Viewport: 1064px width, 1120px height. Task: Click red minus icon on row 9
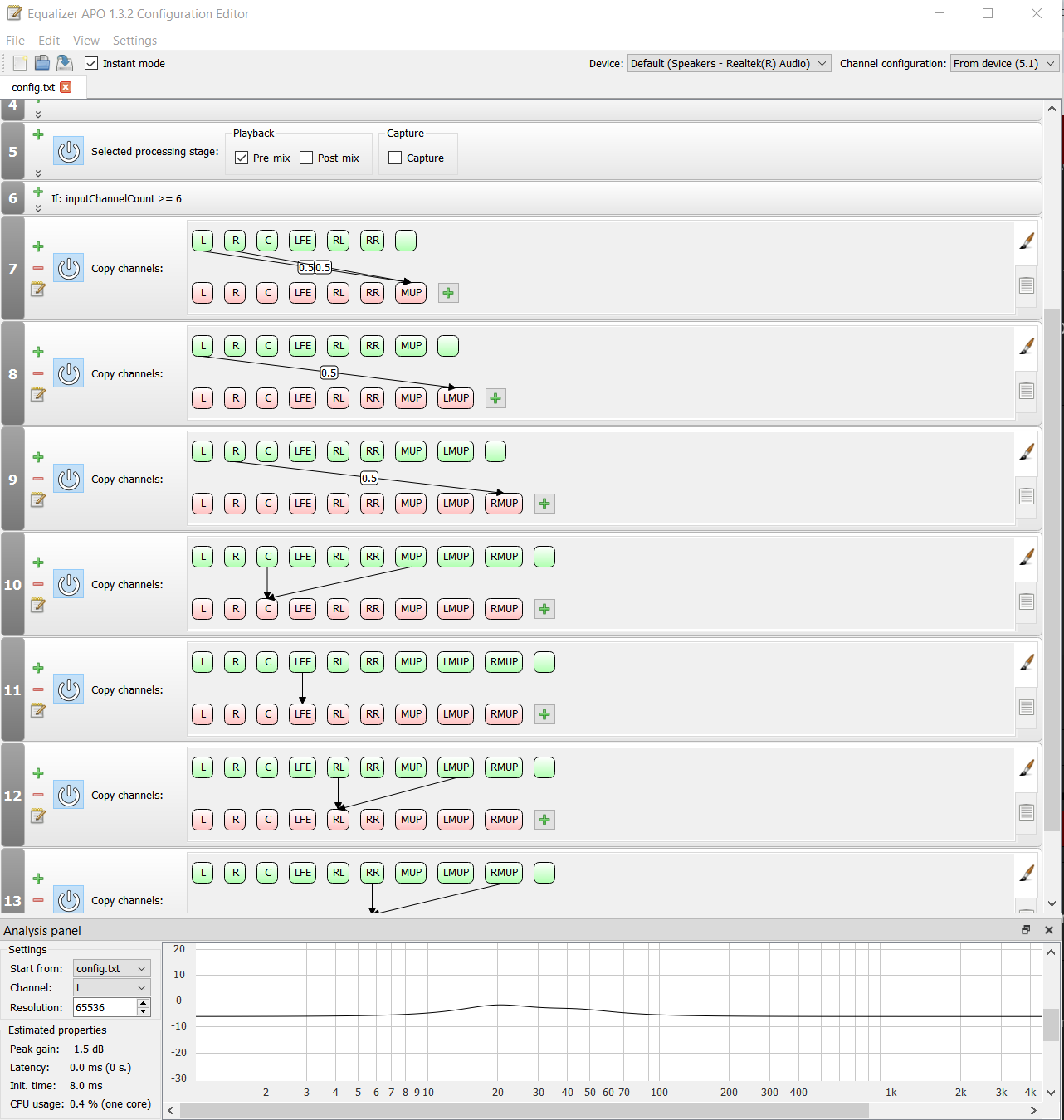click(x=38, y=479)
